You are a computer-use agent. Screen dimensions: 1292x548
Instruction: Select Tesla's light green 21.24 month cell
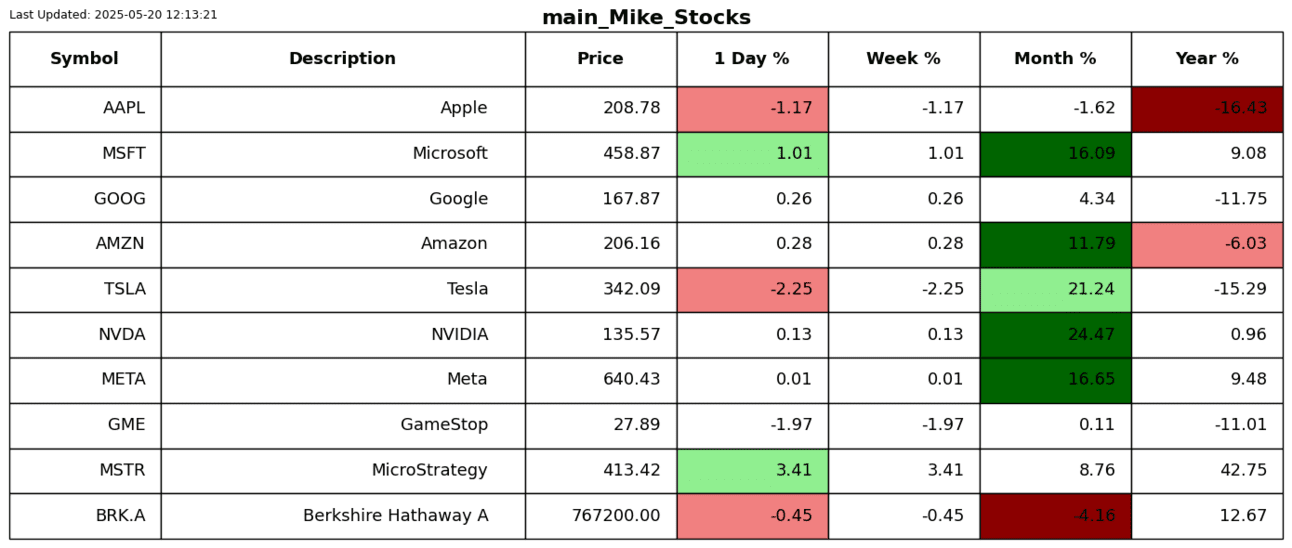[x=1055, y=290]
